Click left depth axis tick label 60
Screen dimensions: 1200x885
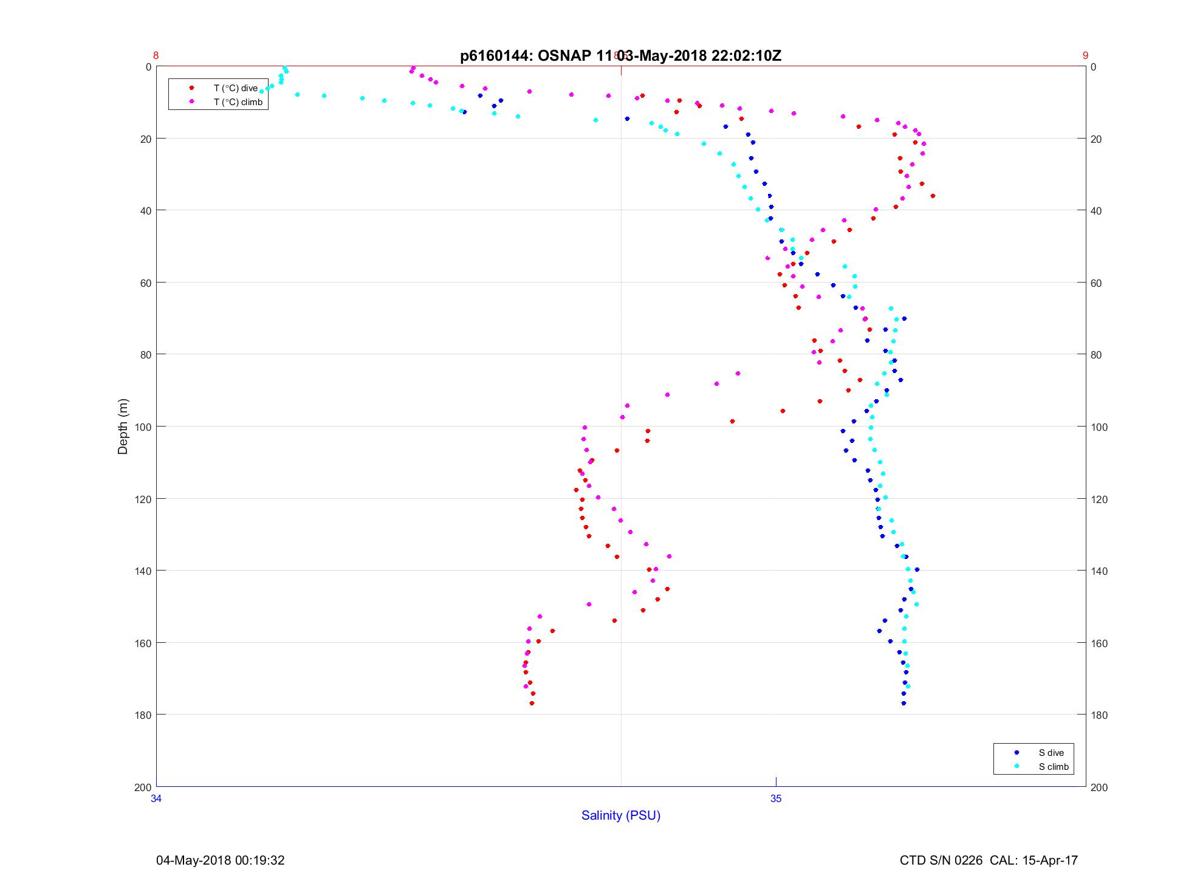point(146,283)
